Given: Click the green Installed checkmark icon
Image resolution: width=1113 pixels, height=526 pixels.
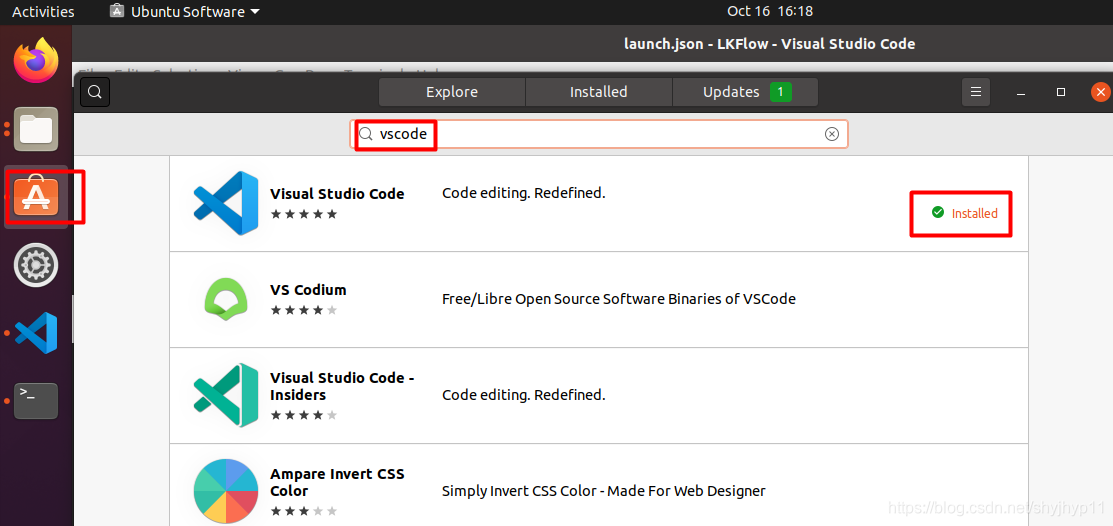Looking at the screenshot, I should pyautogui.click(x=938, y=212).
